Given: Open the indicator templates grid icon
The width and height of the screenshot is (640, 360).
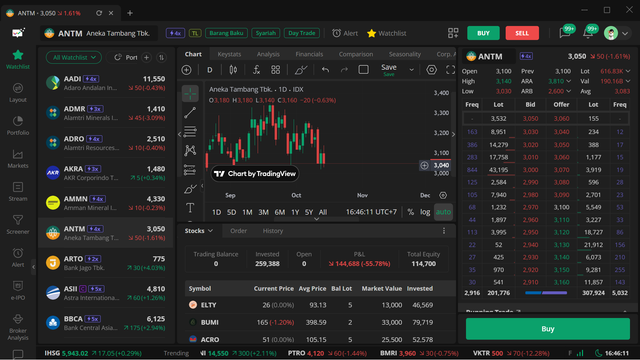Looking at the screenshot, I should coord(276,70).
